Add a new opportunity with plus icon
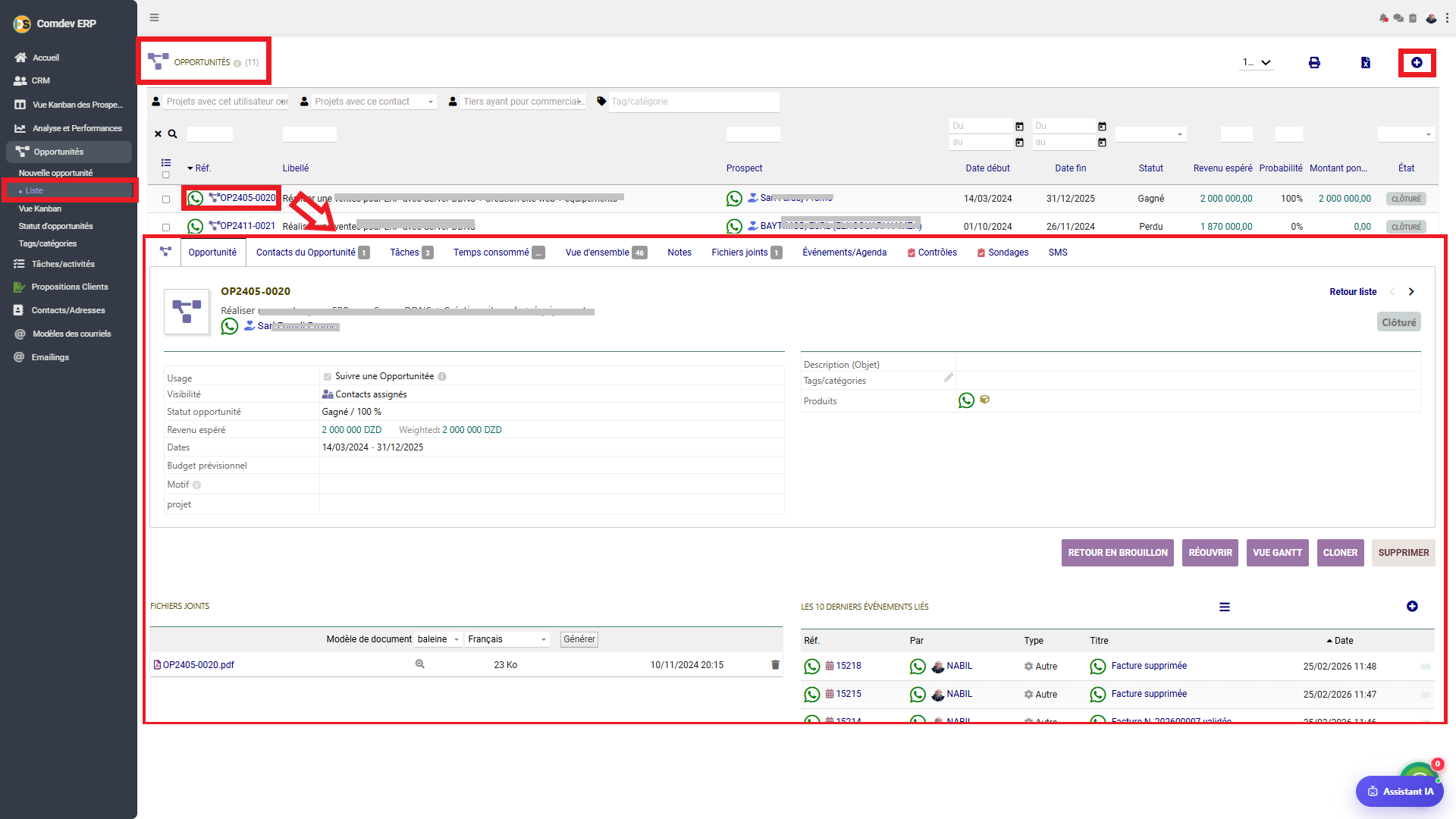The width and height of the screenshot is (1456, 819). [1417, 63]
